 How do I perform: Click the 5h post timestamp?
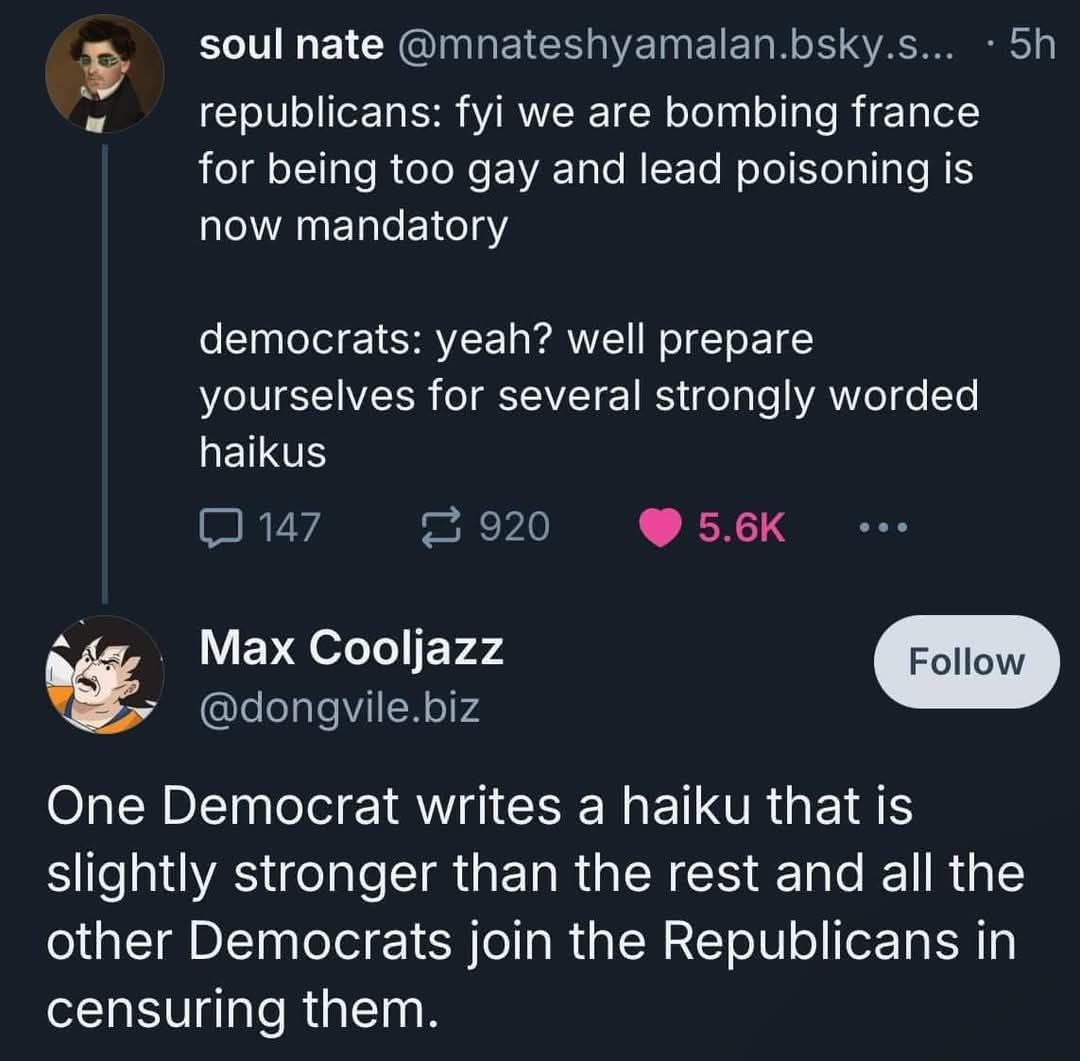pos(1032,45)
